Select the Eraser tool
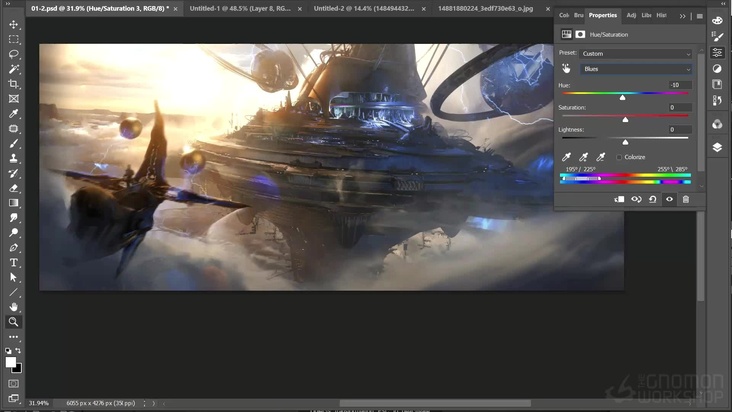Viewport: 732px width, 412px height. (x=14, y=188)
